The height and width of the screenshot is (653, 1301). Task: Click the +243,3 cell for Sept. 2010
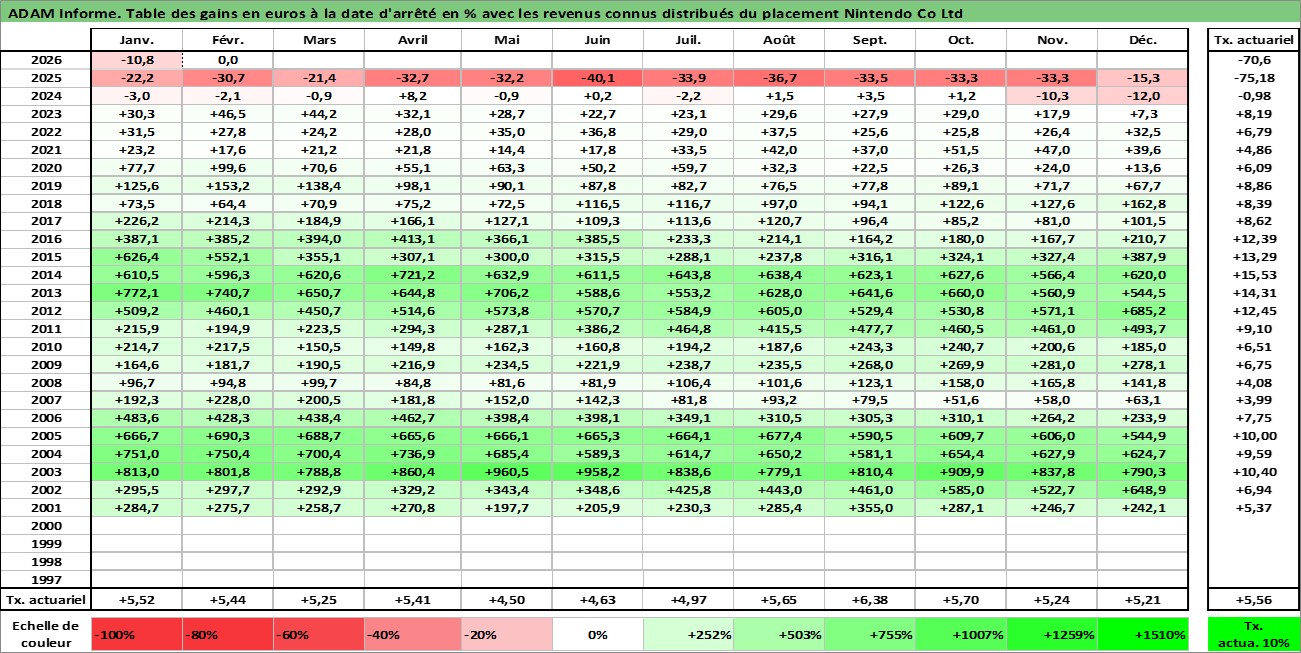(870, 347)
